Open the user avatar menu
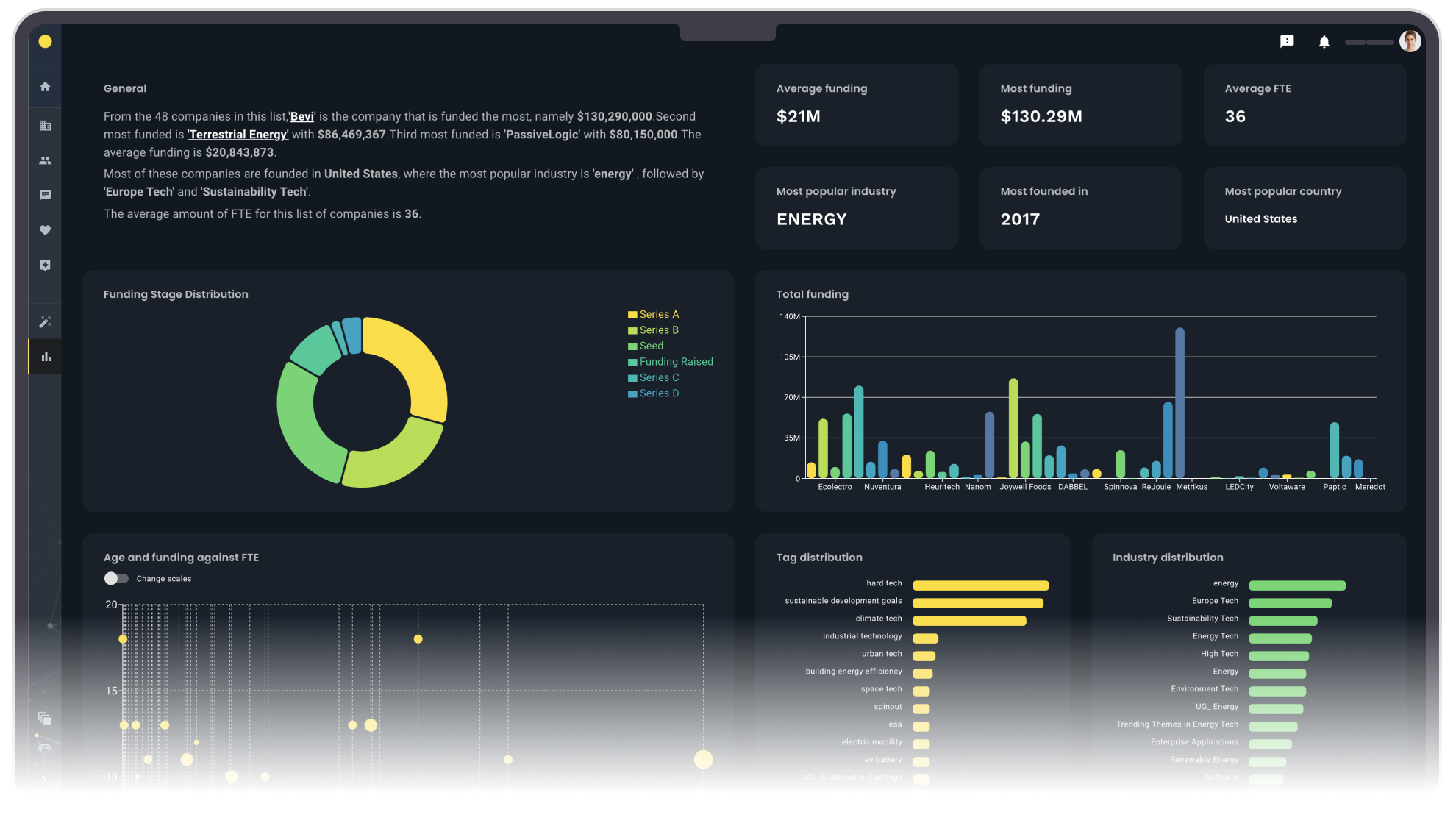The width and height of the screenshot is (1456, 837). pos(1410,41)
